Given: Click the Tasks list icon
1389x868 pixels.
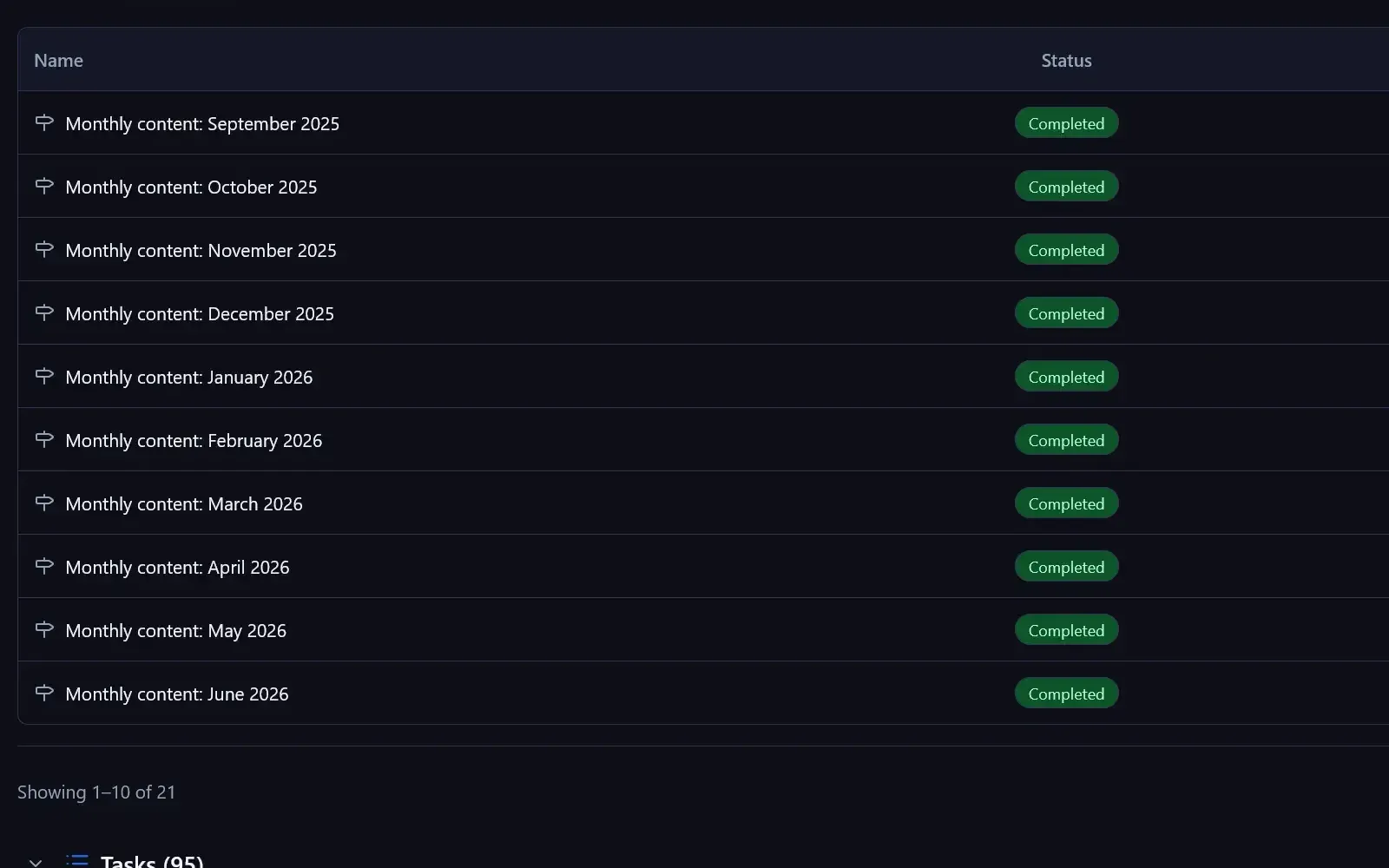Looking at the screenshot, I should point(77,861).
